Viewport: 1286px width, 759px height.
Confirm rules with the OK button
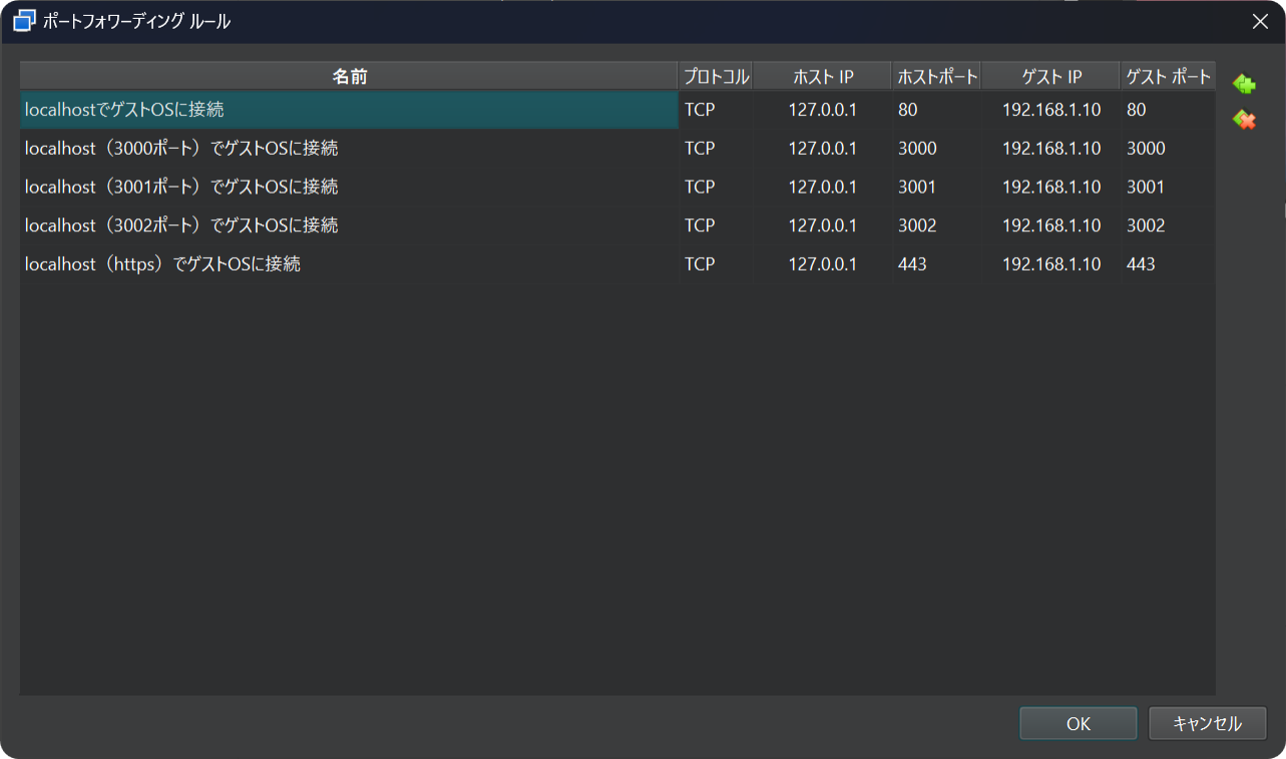point(1078,723)
